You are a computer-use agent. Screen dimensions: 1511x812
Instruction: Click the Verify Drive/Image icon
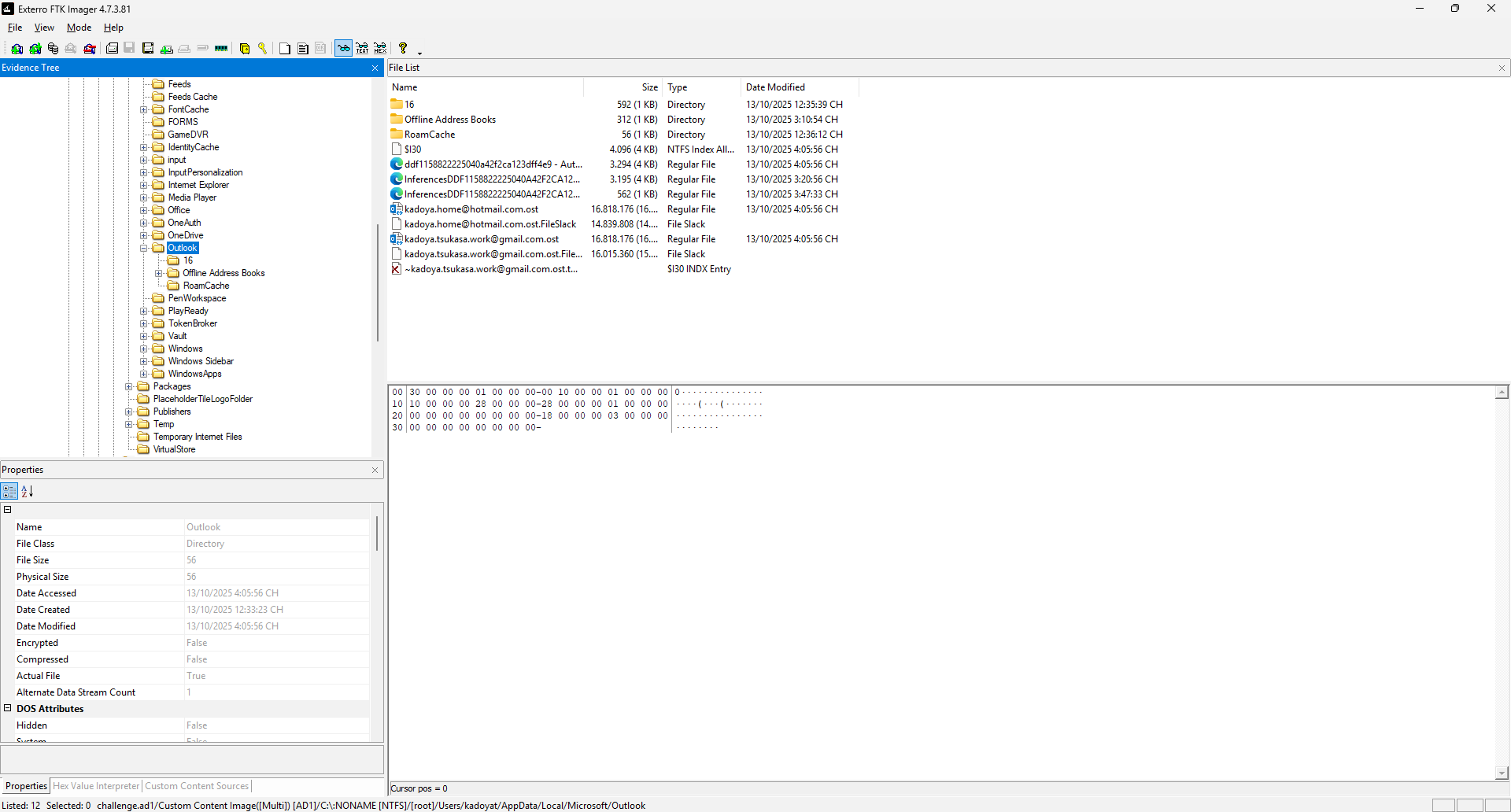[x=202, y=49]
